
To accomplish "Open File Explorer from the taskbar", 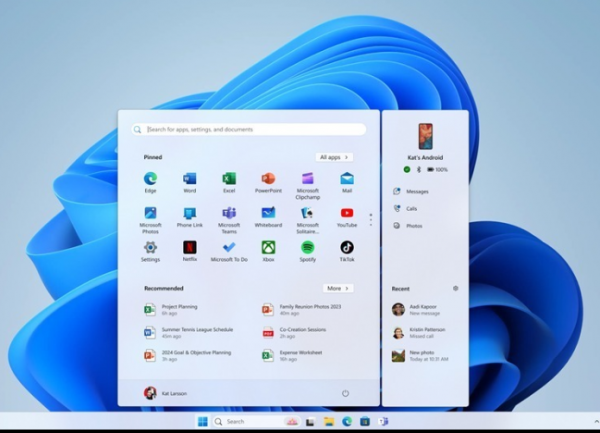I will [x=329, y=422].
